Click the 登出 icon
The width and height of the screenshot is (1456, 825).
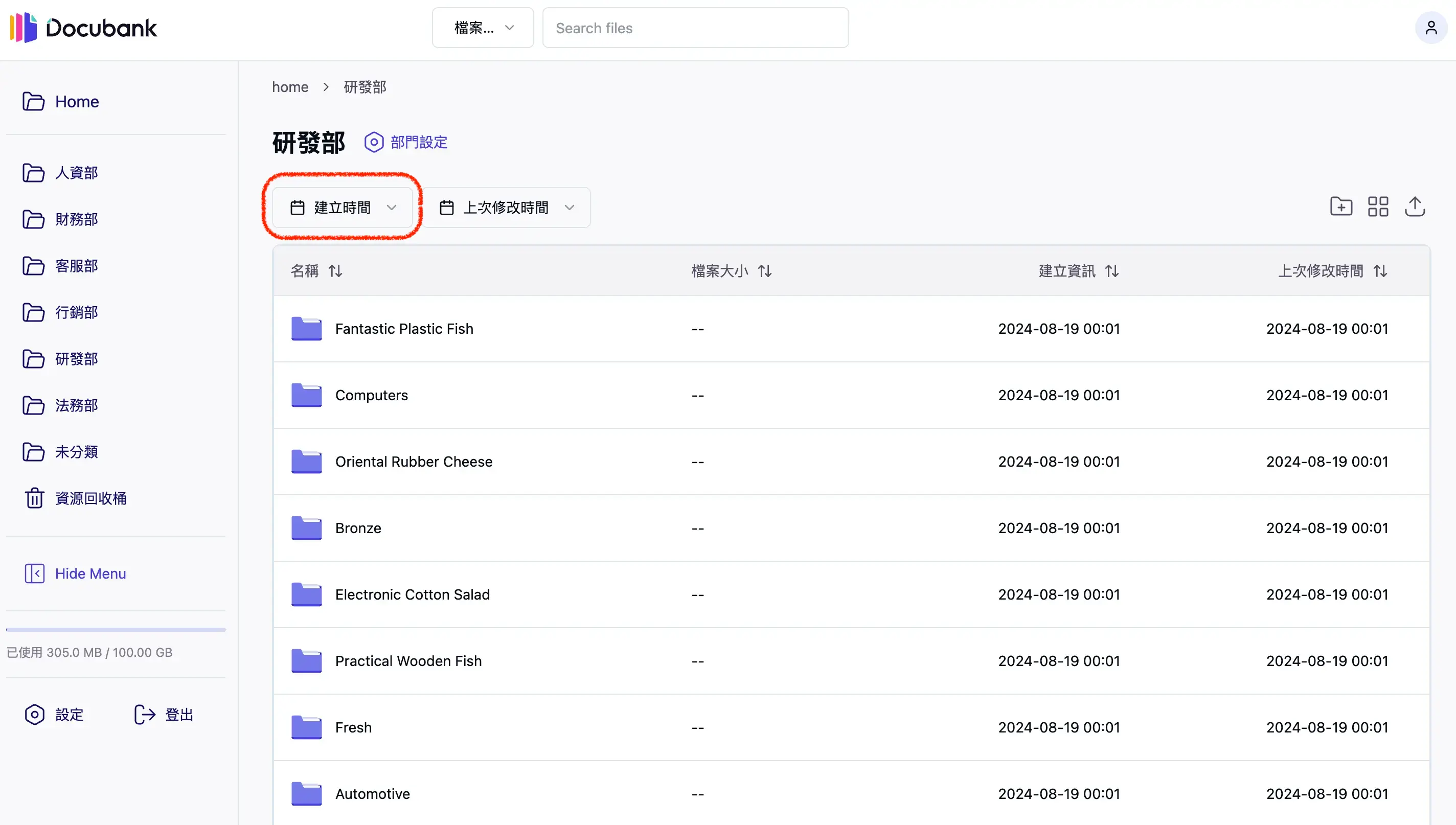pos(145,715)
